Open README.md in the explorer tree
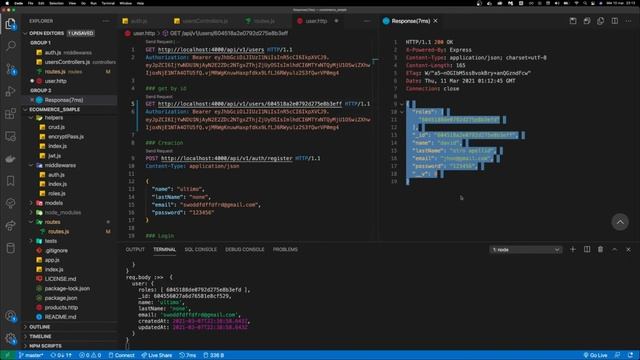This screenshot has width=640, height=360. (60, 317)
